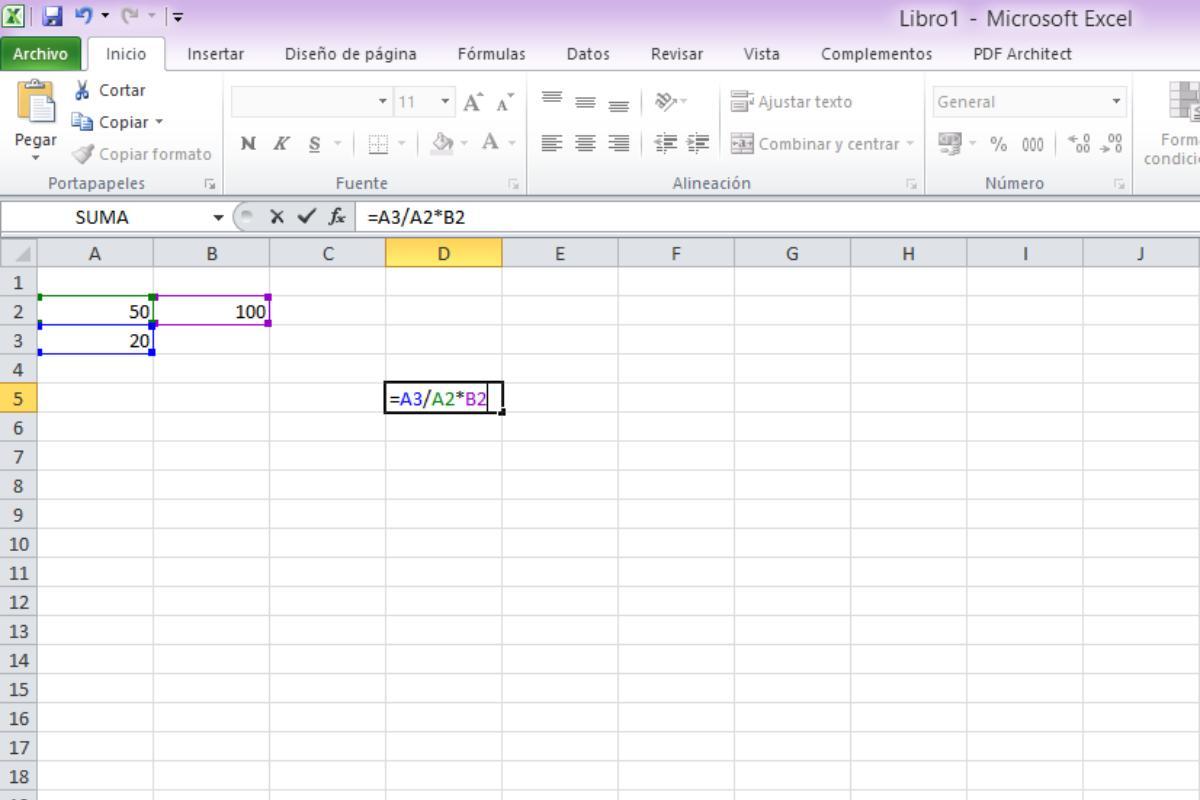Open the Archivo menu
1200x800 pixels.
click(x=39, y=54)
